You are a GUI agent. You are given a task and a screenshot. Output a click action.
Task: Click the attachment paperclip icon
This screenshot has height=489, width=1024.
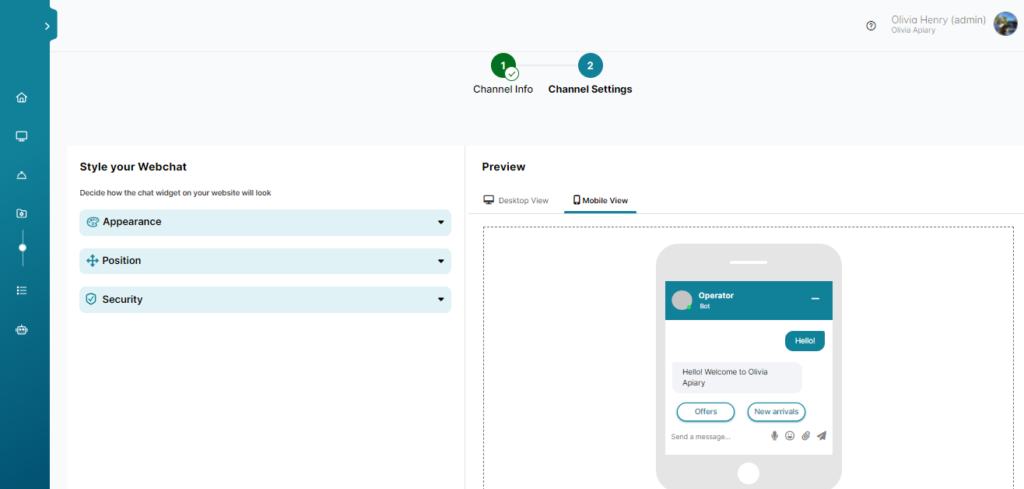tap(806, 435)
